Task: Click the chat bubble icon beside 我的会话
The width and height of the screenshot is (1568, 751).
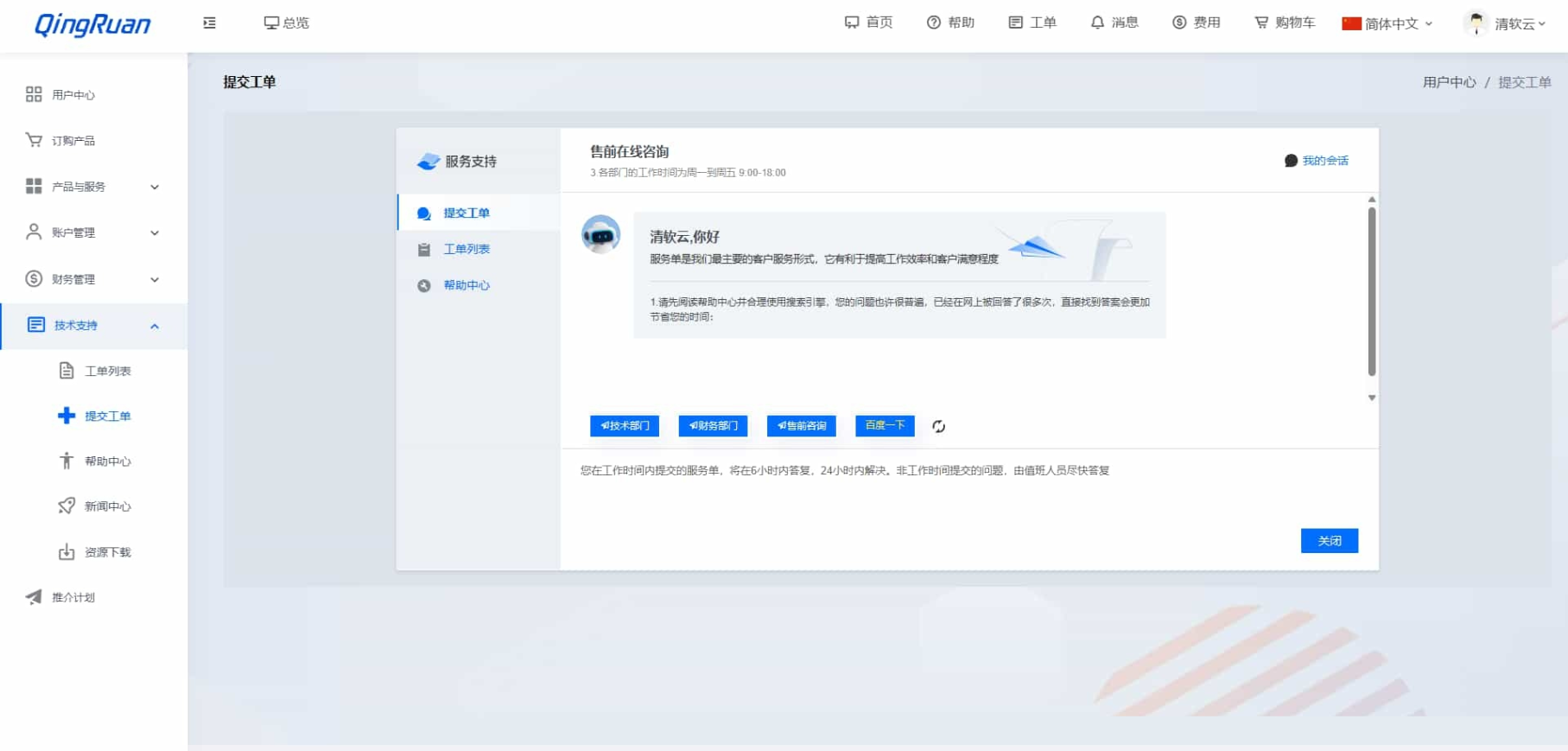Action: point(1291,161)
